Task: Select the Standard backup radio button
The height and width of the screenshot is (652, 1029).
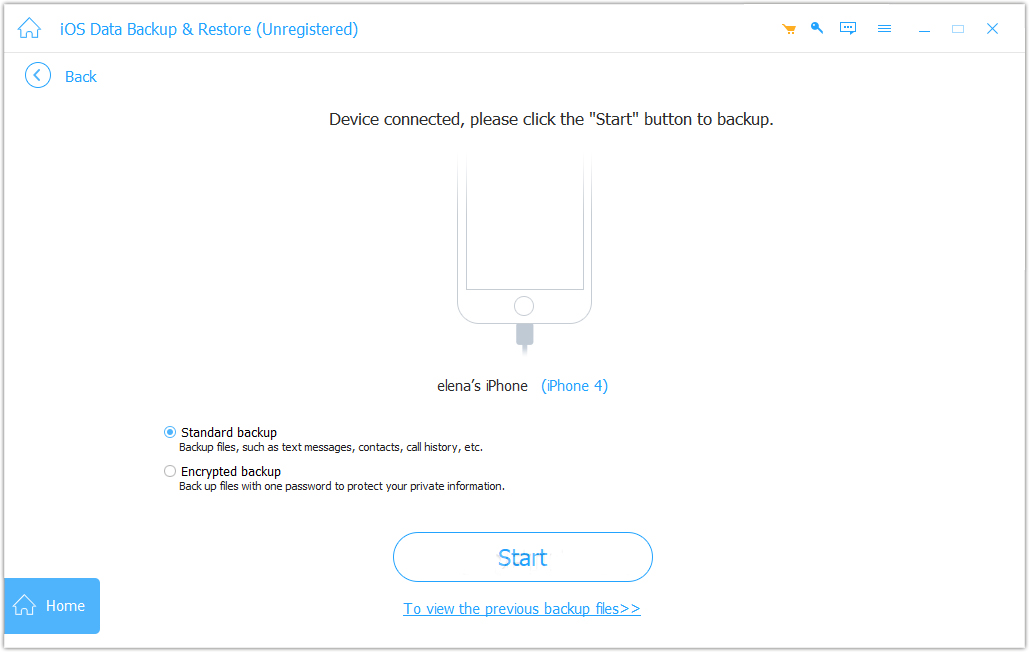Action: 170,432
